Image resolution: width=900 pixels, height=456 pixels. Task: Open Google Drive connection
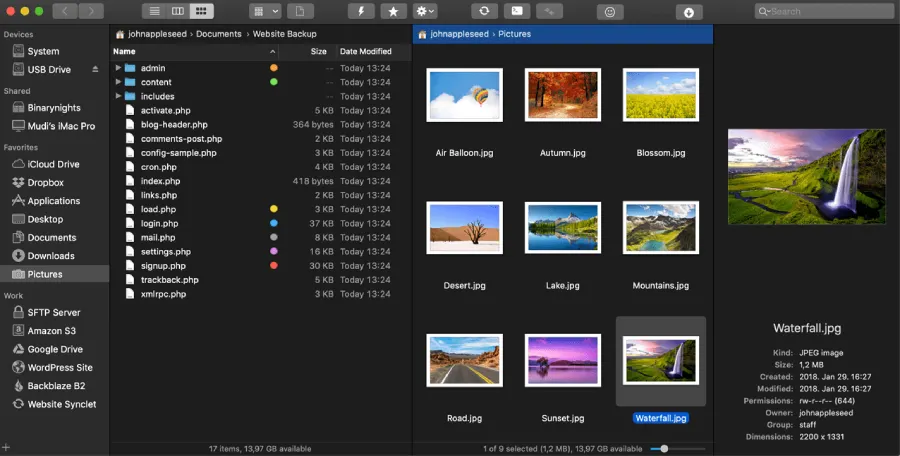click(x=55, y=349)
